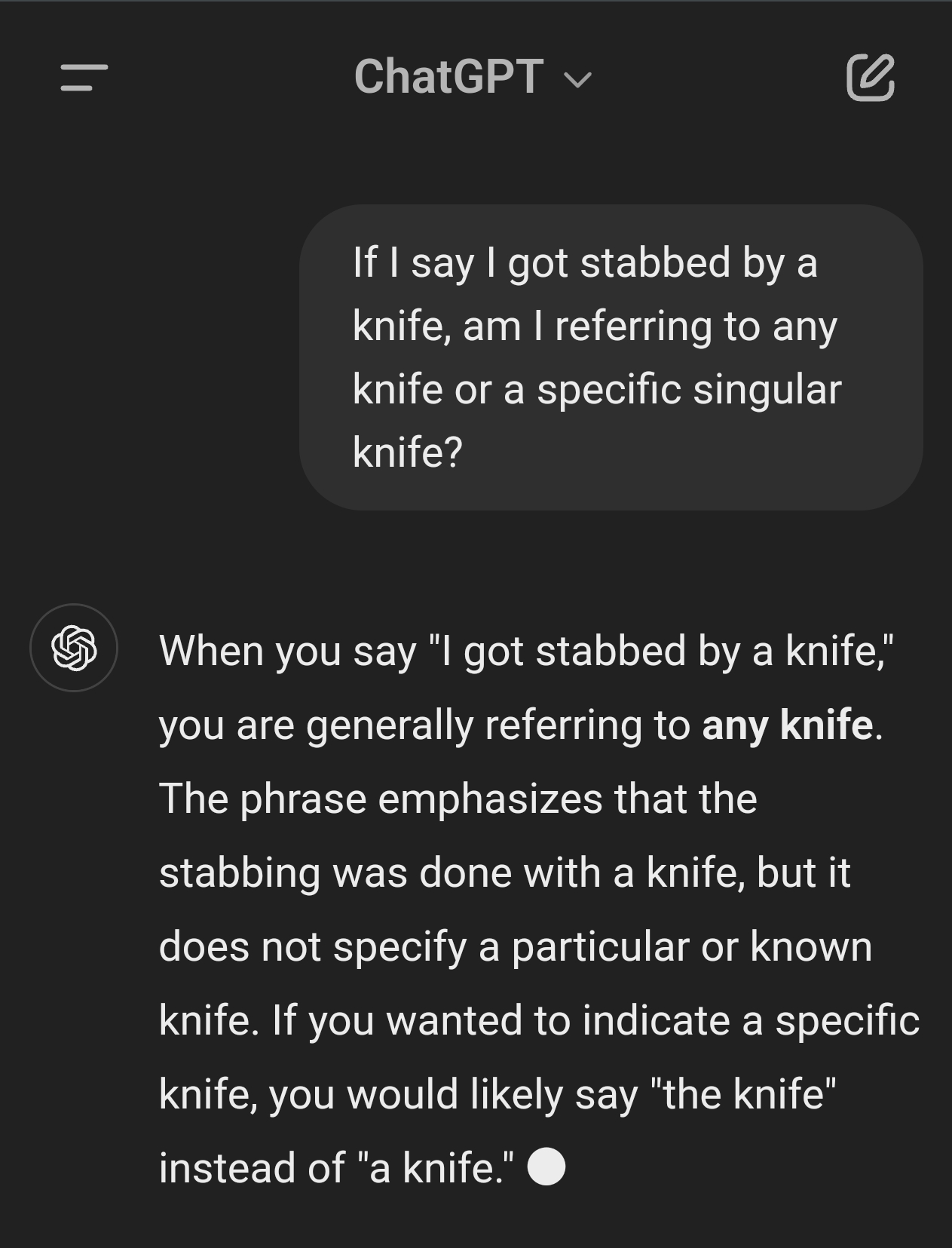This screenshot has width=952, height=1248.
Task: Expand the ChatGPT model selector title
Action: point(448,77)
